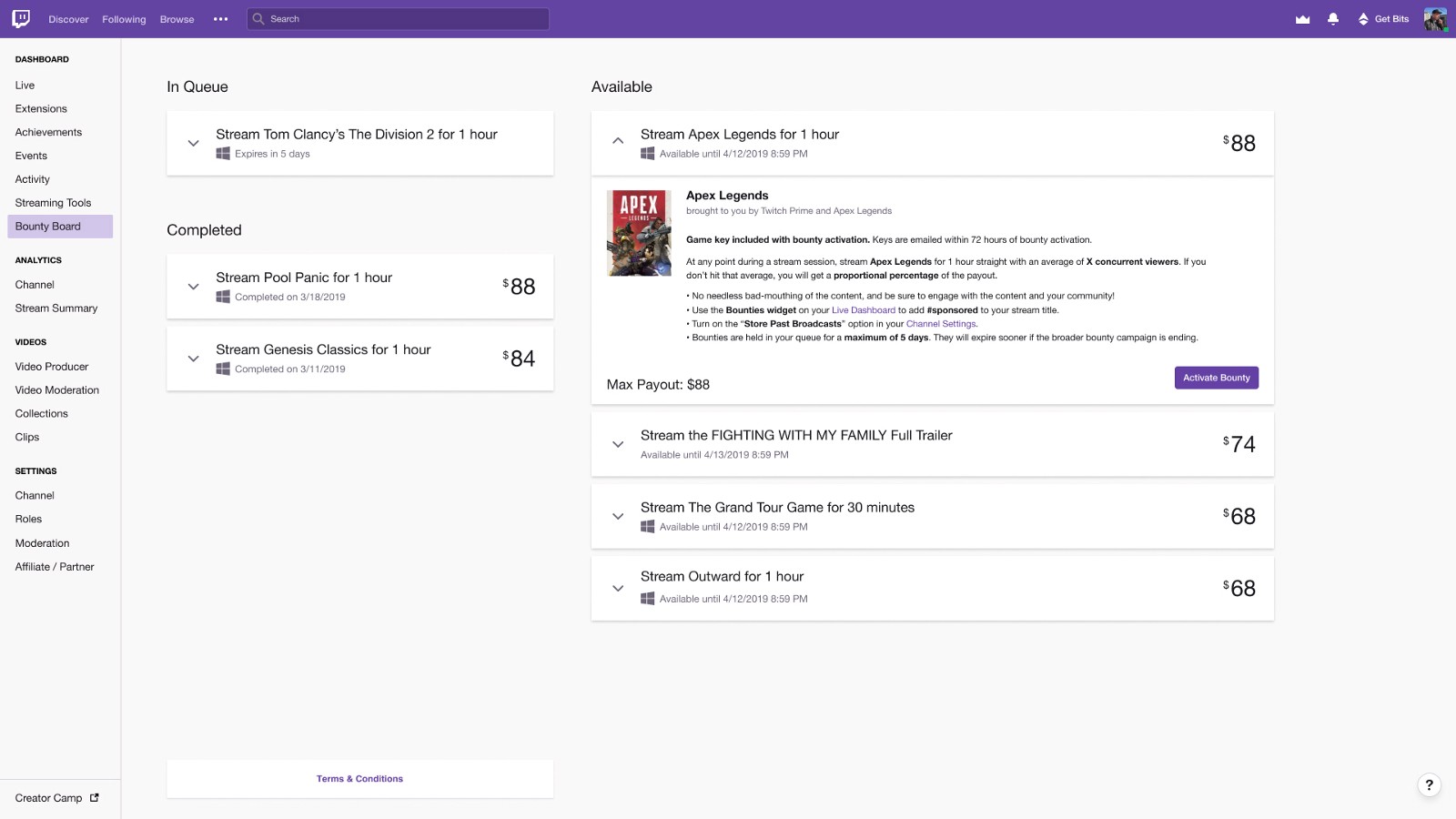Click Windows icon on Genesis Classics bounty
The image size is (1456, 819).
point(223,369)
